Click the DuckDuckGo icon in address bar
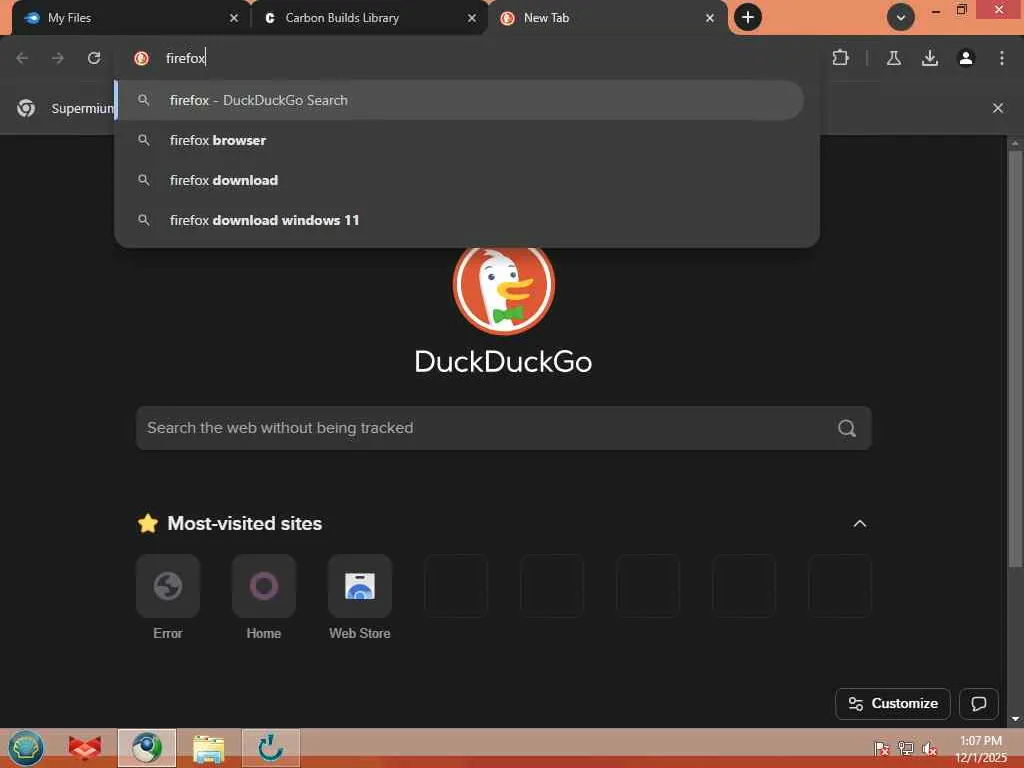This screenshot has width=1024, height=768. (x=141, y=58)
